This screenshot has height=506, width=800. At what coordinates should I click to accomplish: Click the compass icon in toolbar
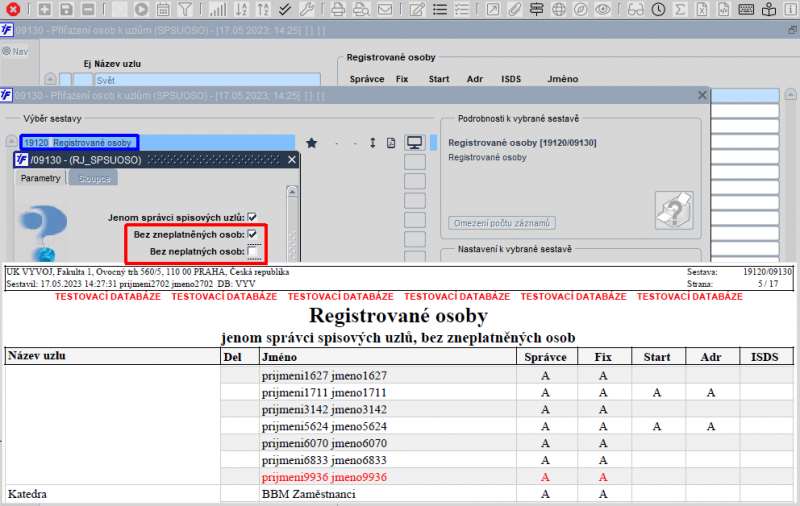[x=581, y=9]
